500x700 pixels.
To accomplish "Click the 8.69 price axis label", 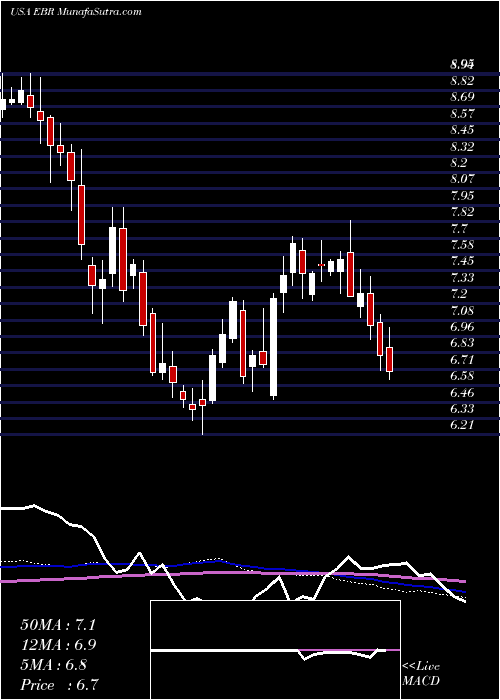I will pos(462,97).
